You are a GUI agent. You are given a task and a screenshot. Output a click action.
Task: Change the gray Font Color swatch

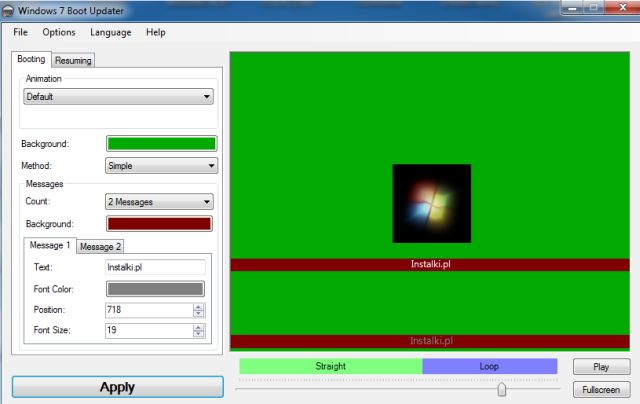[x=155, y=289]
